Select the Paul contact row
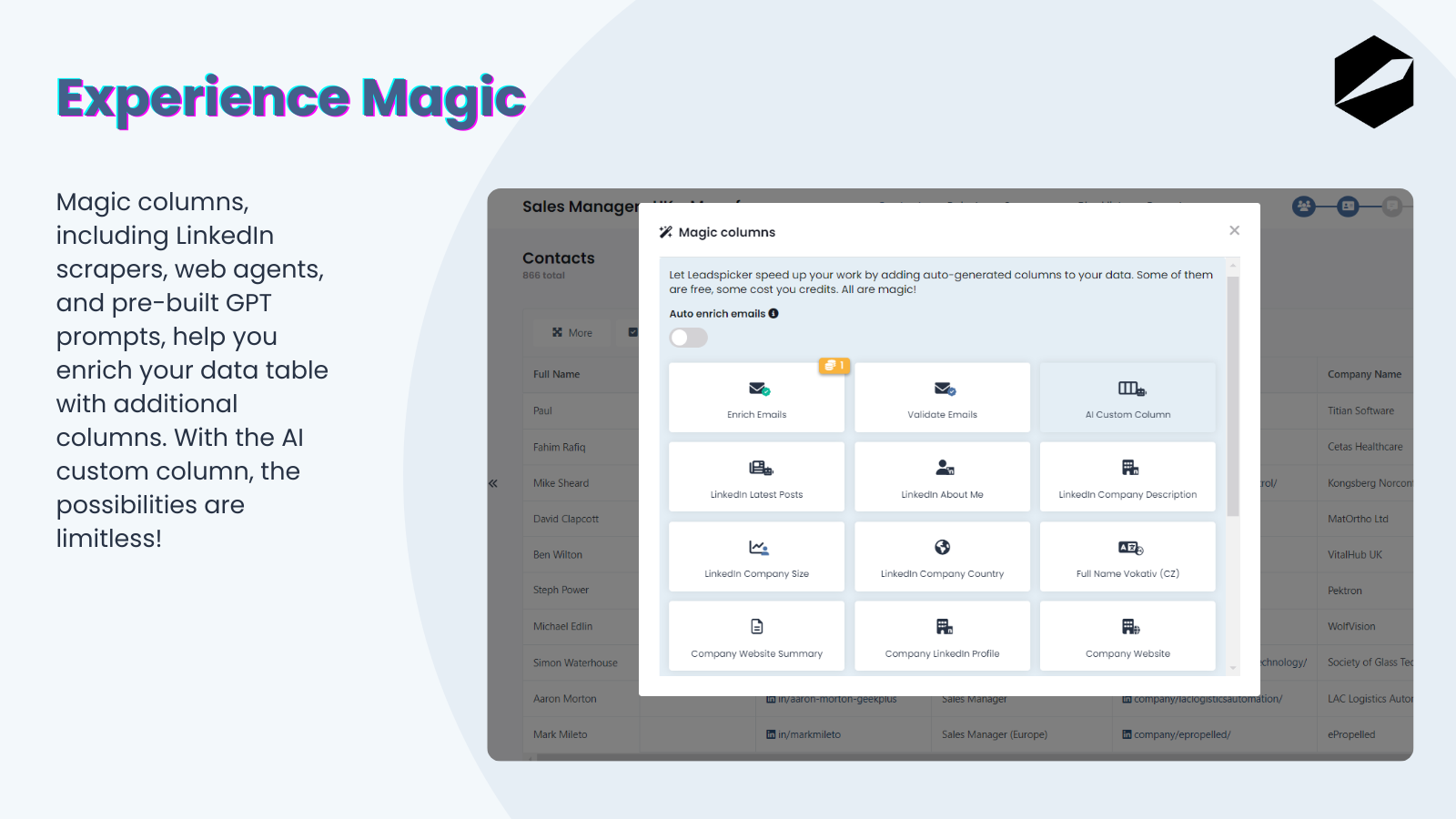Screen dimensions: 1456x819 click(542, 410)
